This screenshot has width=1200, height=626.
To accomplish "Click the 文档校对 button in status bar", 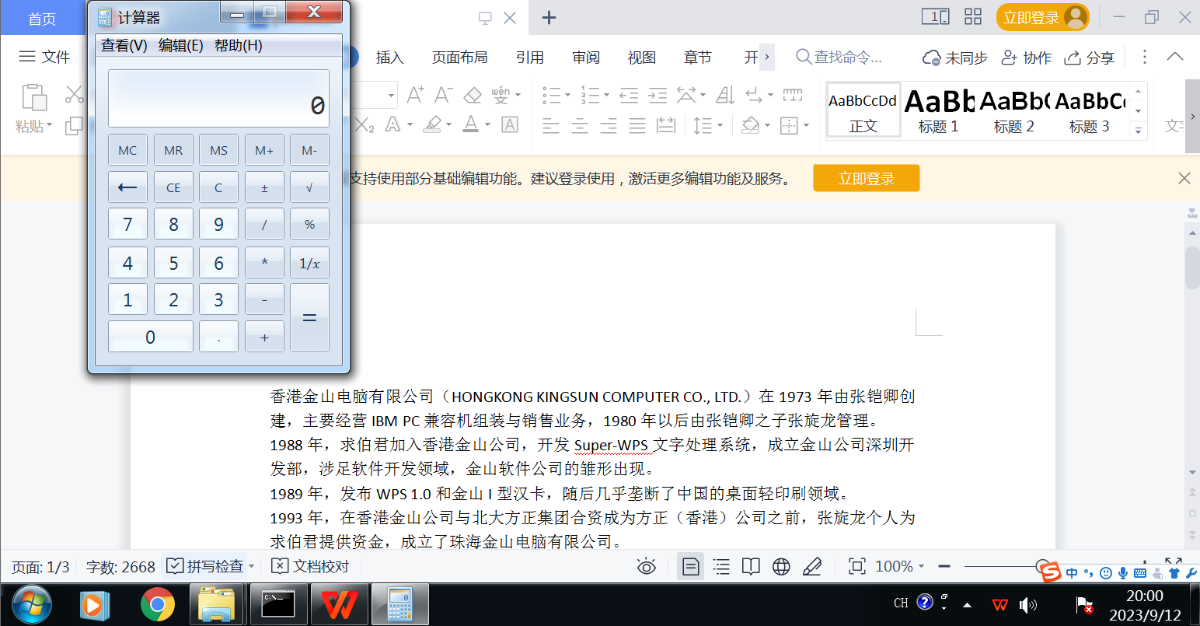I will coord(311,566).
